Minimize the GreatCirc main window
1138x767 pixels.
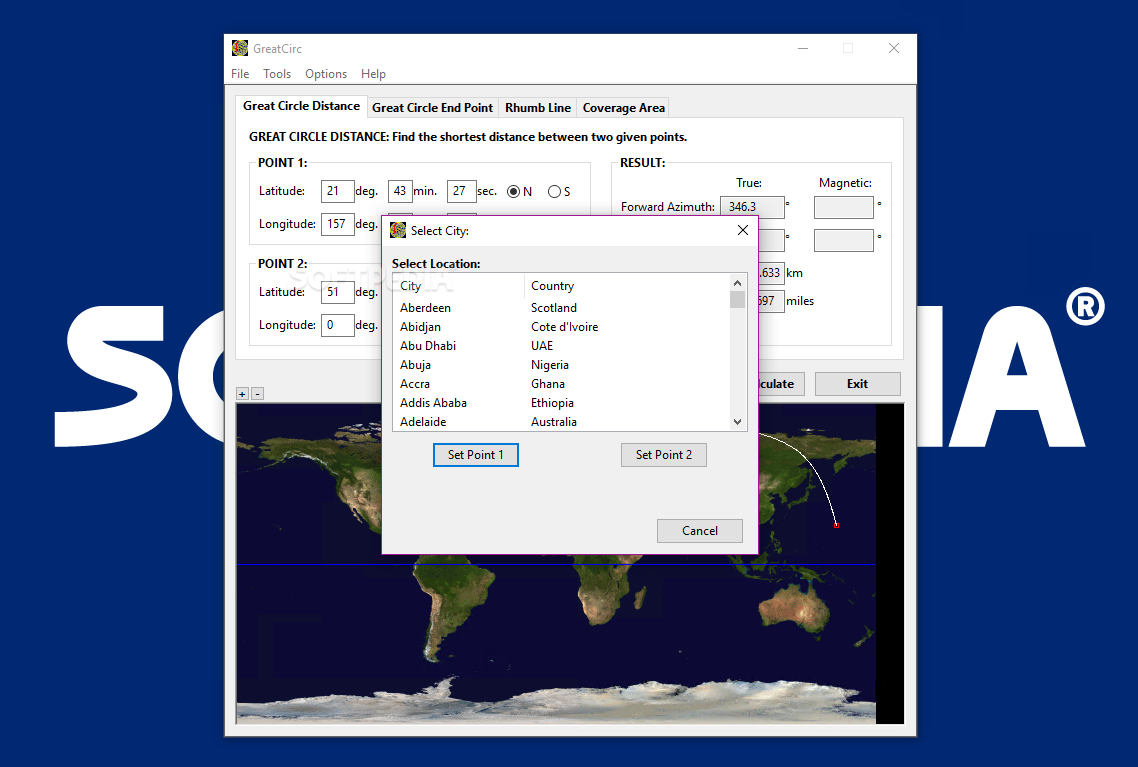pos(803,48)
